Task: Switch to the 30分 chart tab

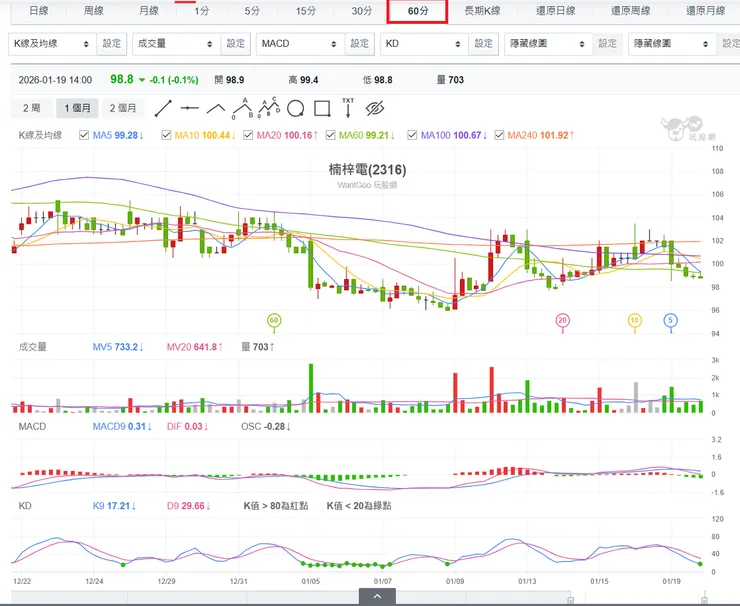Action: (x=361, y=11)
